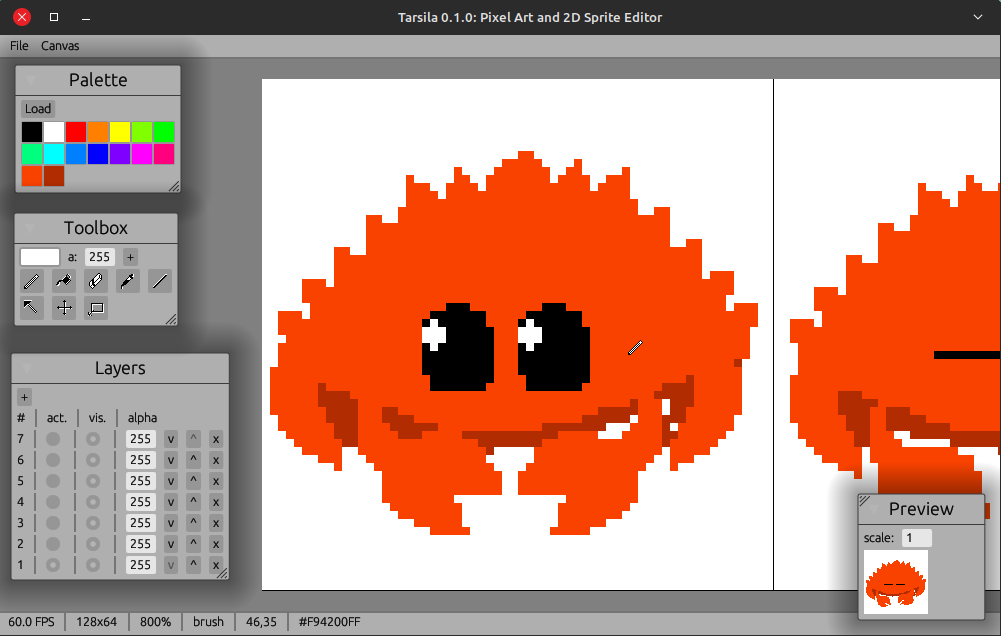This screenshot has height=636, width=1001.
Task: Collapse the Layers panel
Action: pos(26,368)
